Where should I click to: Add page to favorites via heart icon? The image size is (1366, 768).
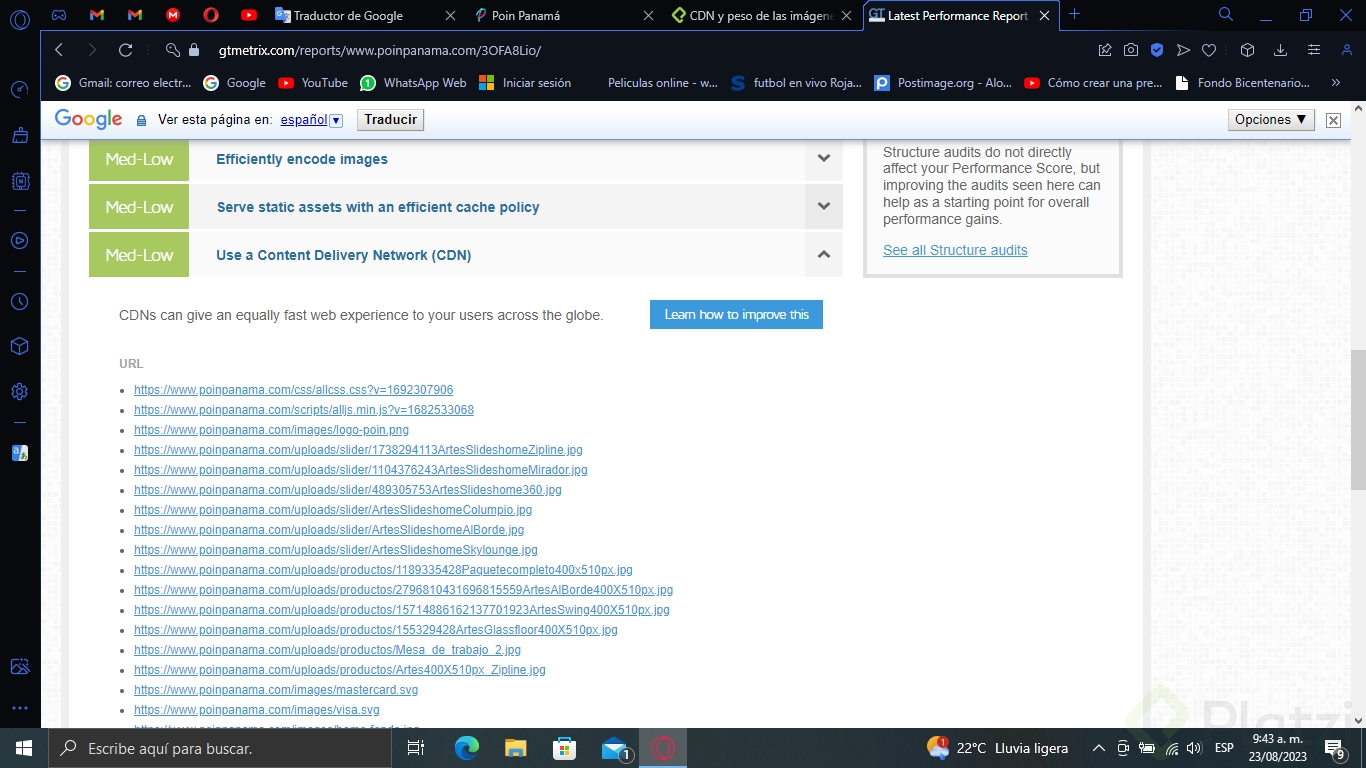point(1209,48)
